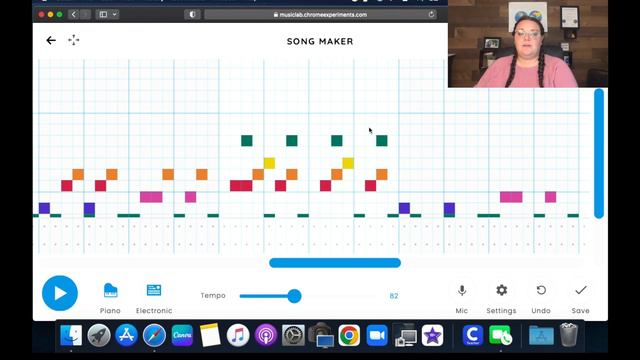Open Song Maker Settings gear
The image size is (640, 360).
click(x=501, y=290)
